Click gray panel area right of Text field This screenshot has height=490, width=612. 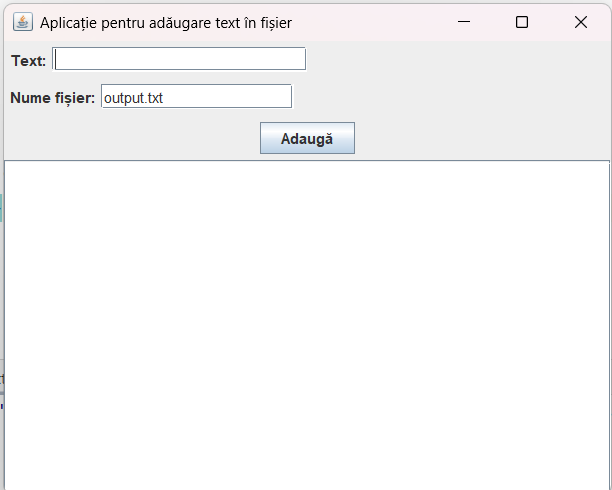[458, 59]
